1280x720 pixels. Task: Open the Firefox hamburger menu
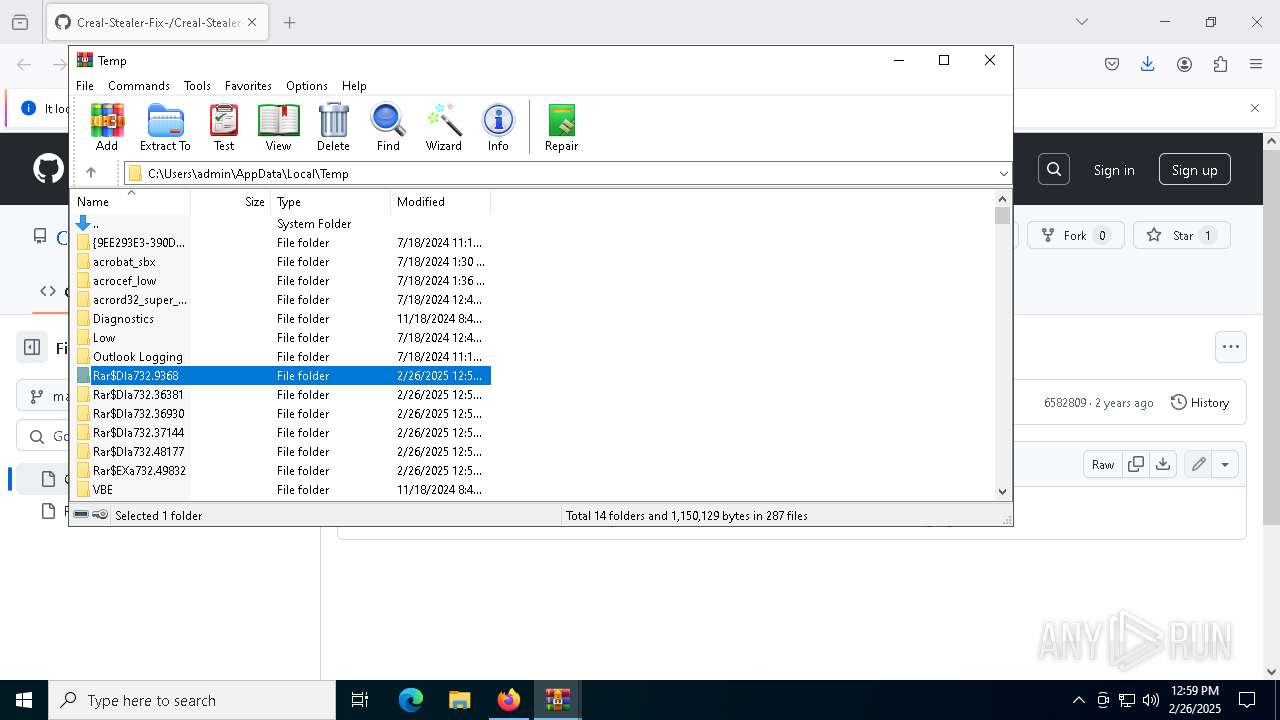click(1256, 64)
